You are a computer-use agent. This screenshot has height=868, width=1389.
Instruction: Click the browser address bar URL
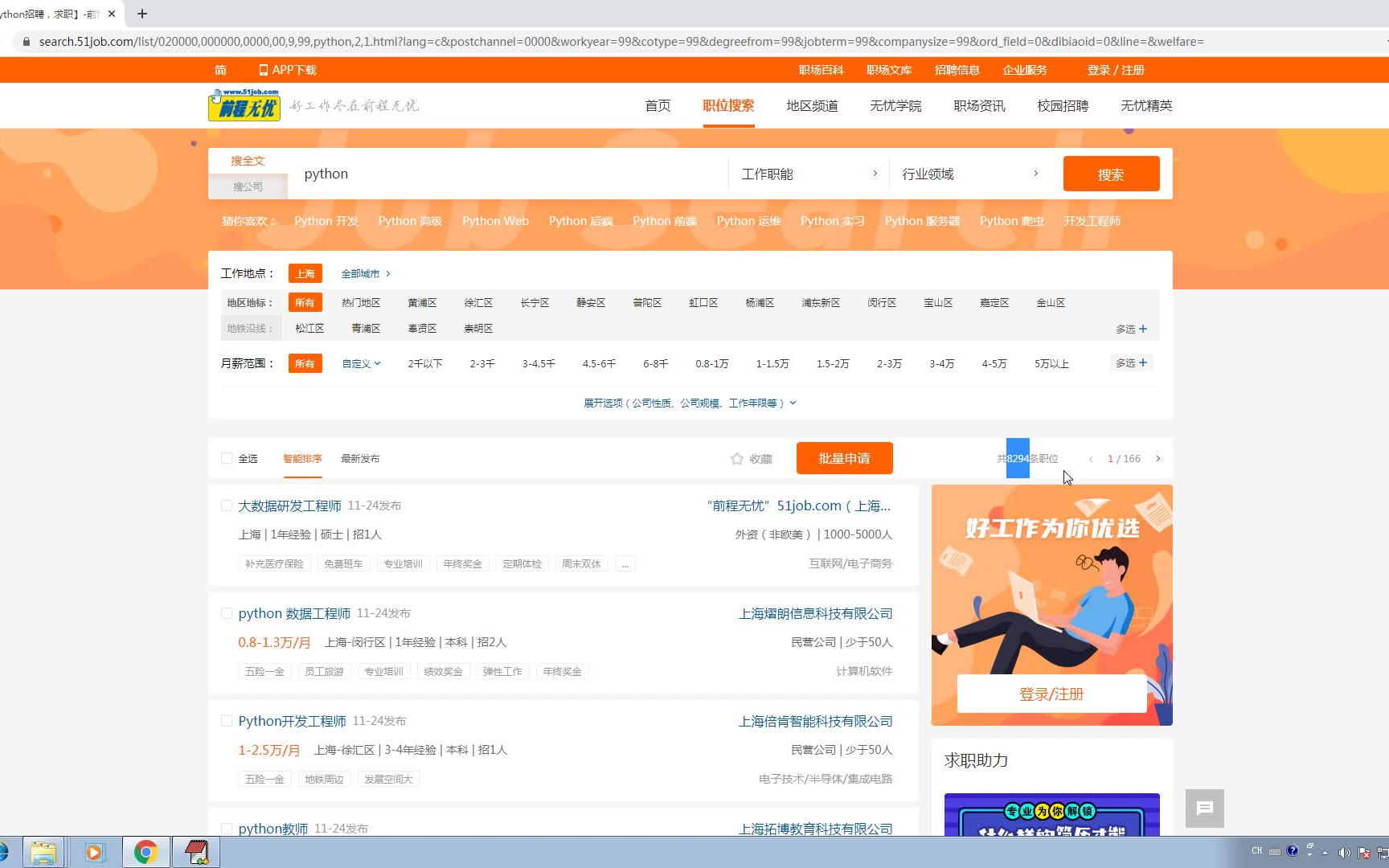(621, 42)
